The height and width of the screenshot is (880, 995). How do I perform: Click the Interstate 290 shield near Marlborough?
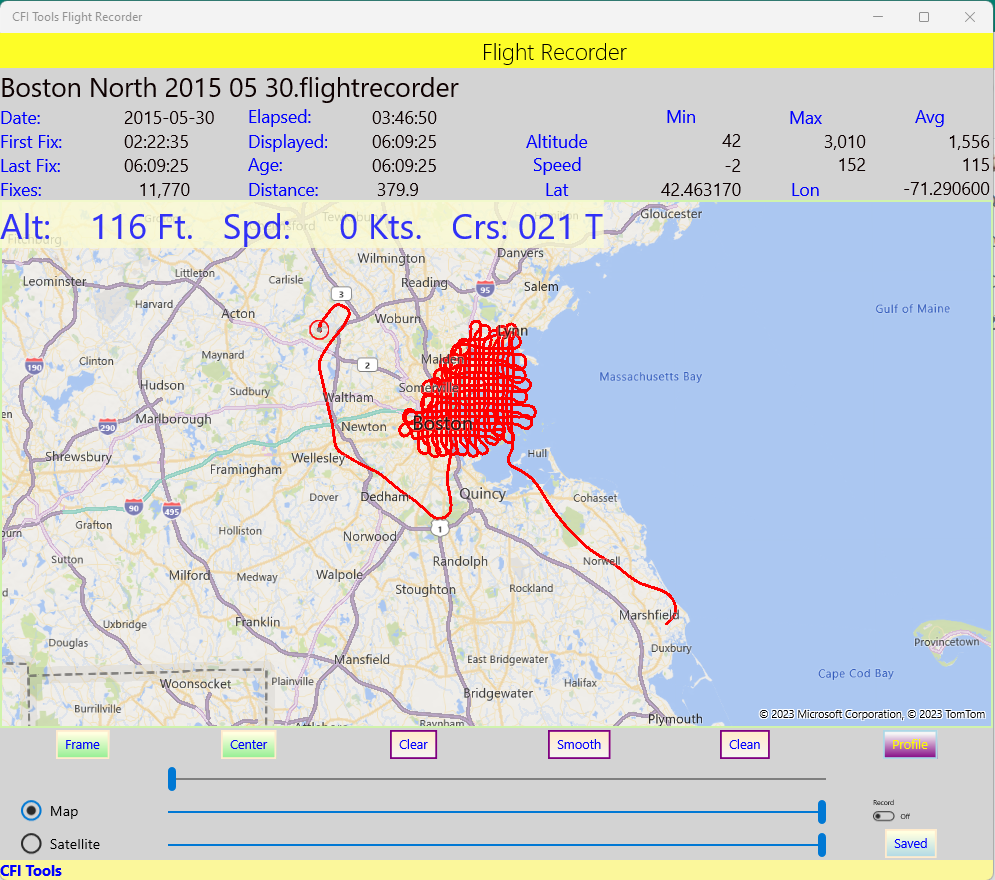tap(108, 426)
